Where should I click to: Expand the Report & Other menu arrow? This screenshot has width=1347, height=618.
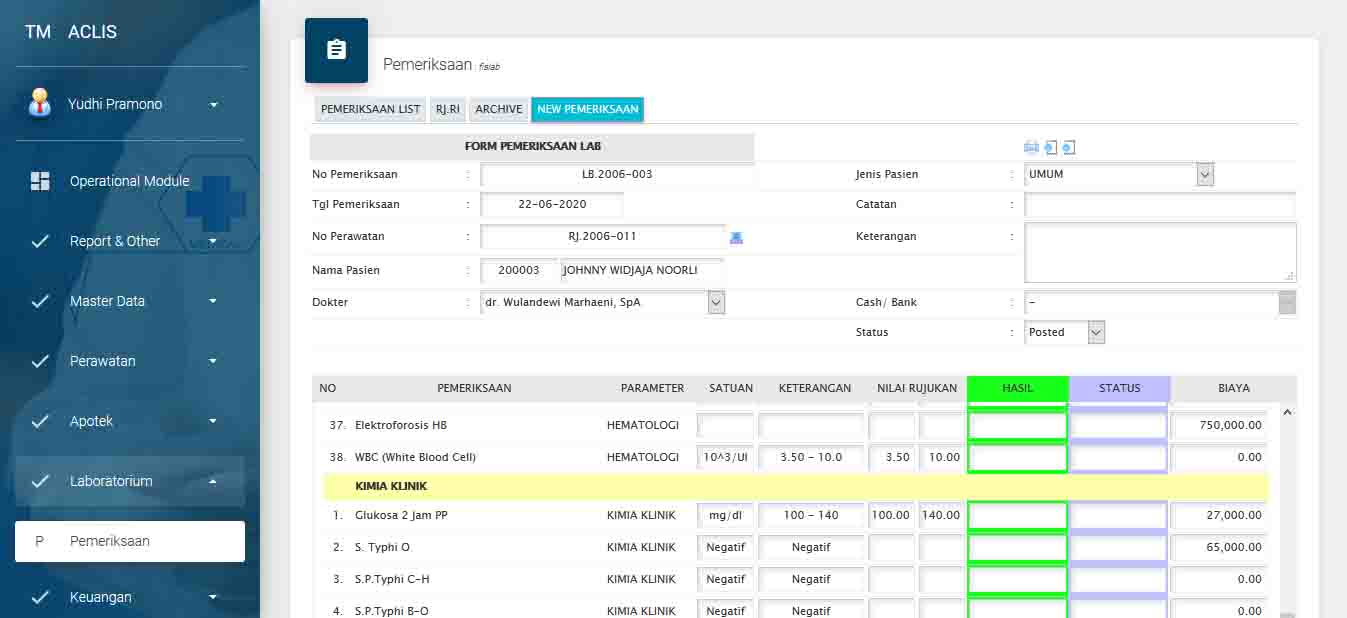(x=213, y=241)
